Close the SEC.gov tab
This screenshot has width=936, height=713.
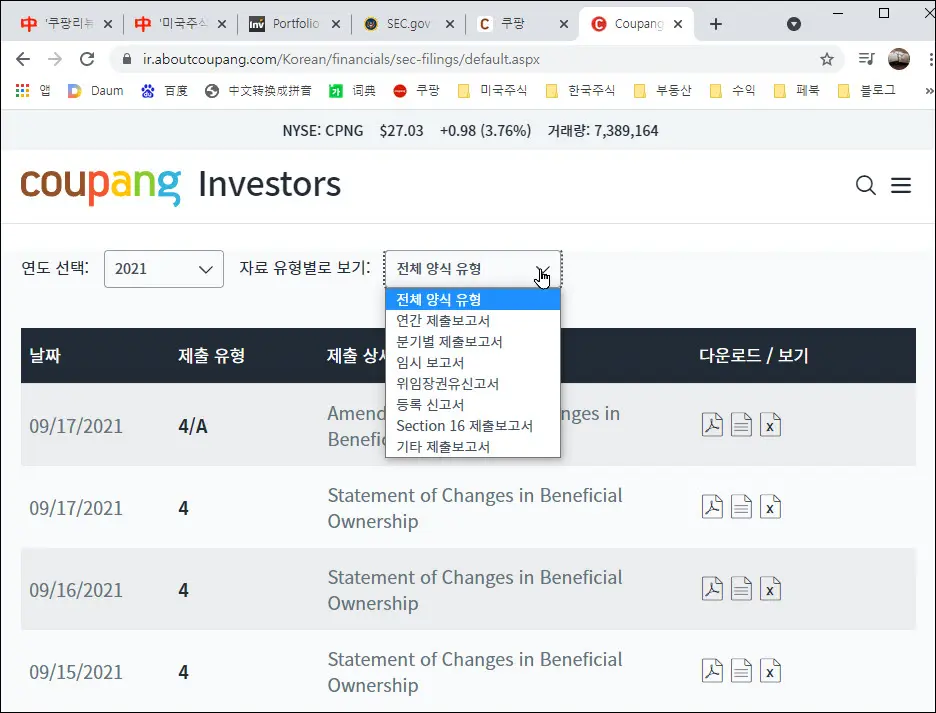point(450,24)
